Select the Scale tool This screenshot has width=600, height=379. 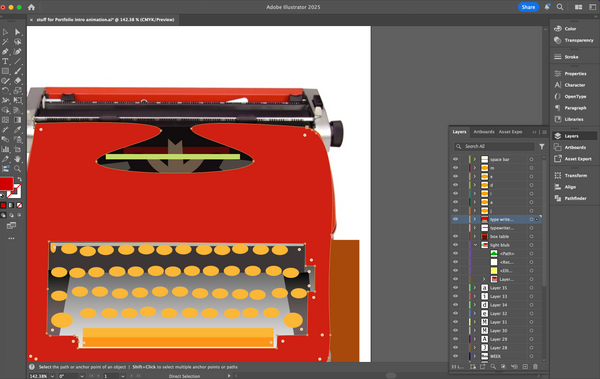point(18,91)
